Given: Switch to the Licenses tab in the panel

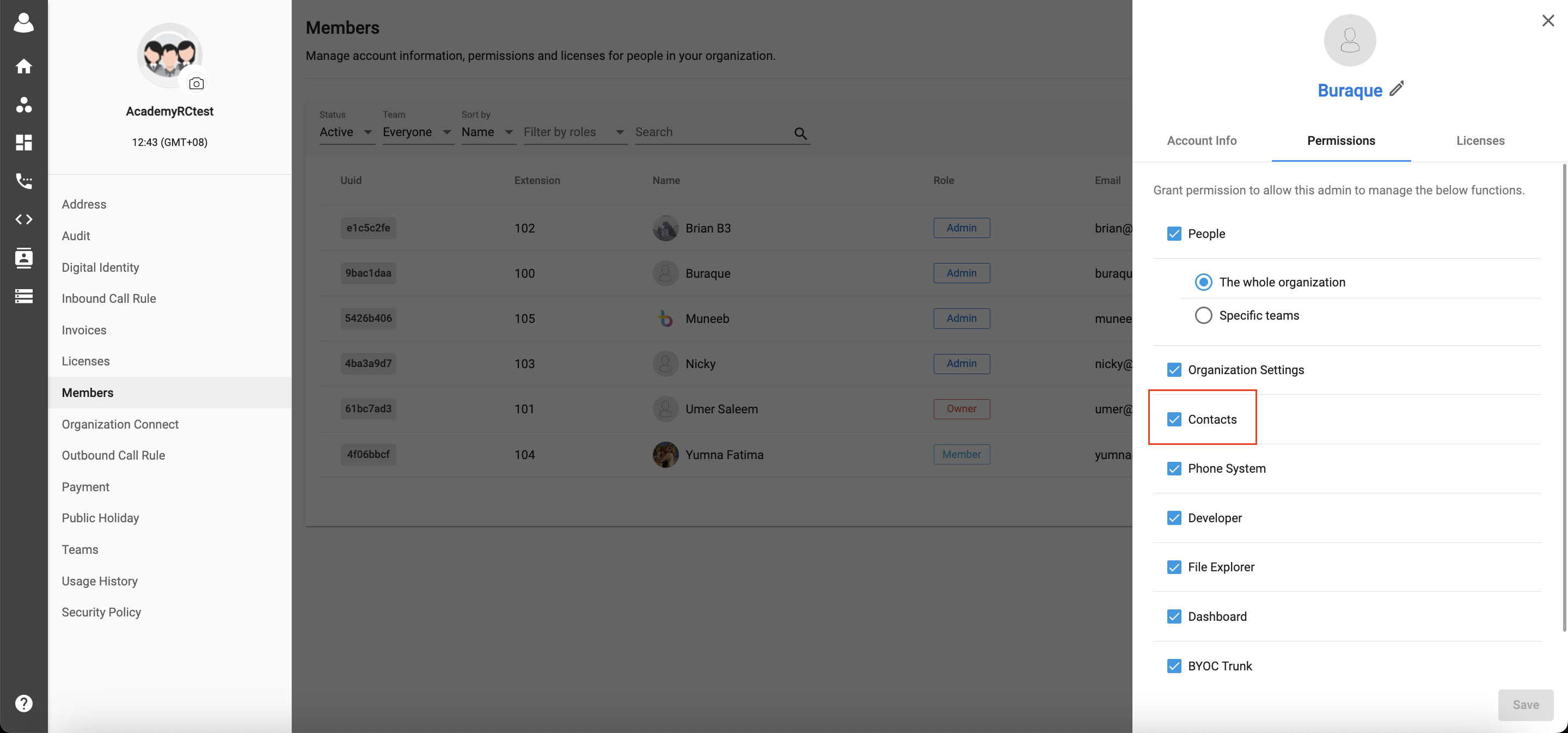Looking at the screenshot, I should pos(1480,141).
